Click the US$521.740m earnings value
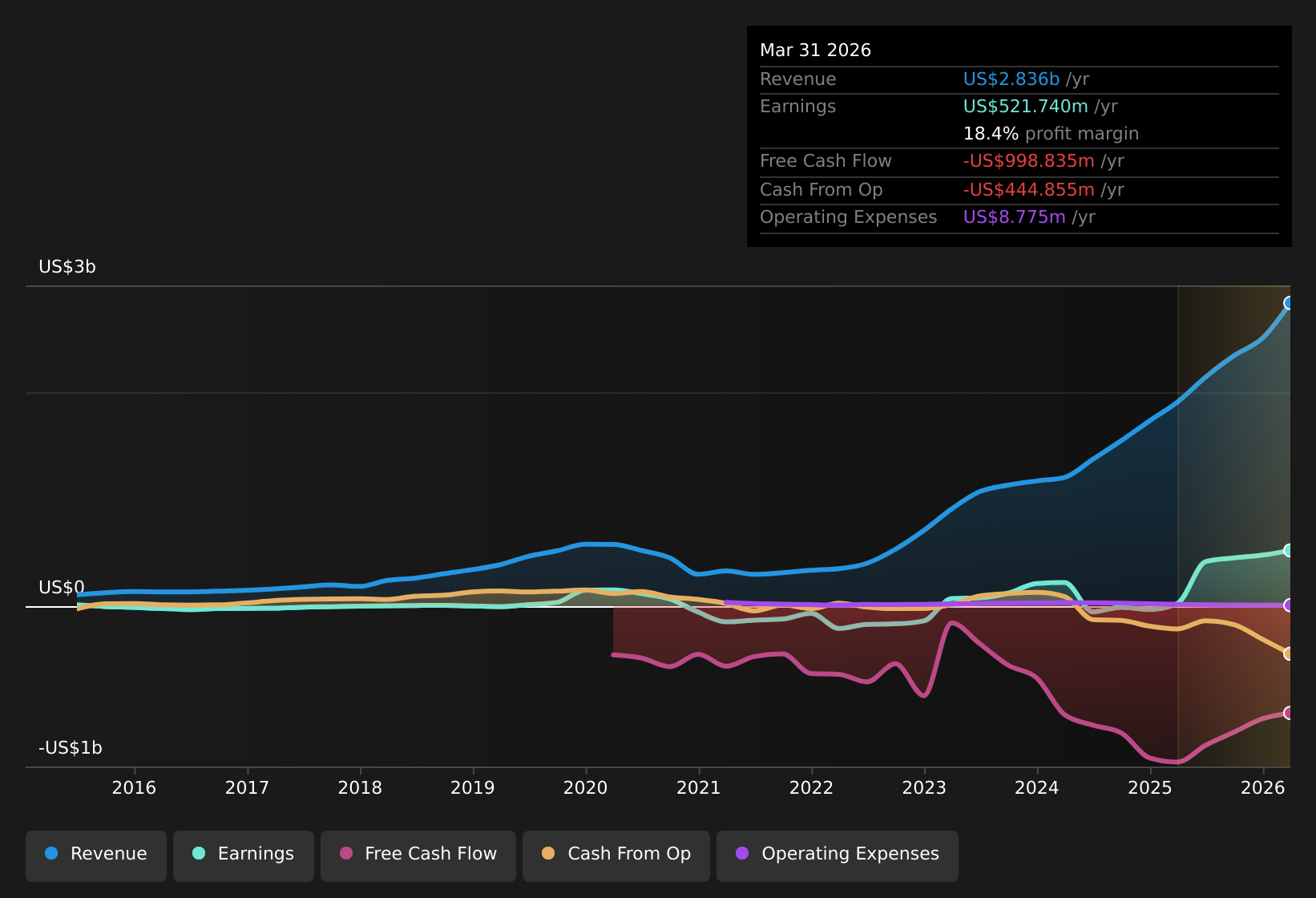 pyautogui.click(x=1026, y=107)
